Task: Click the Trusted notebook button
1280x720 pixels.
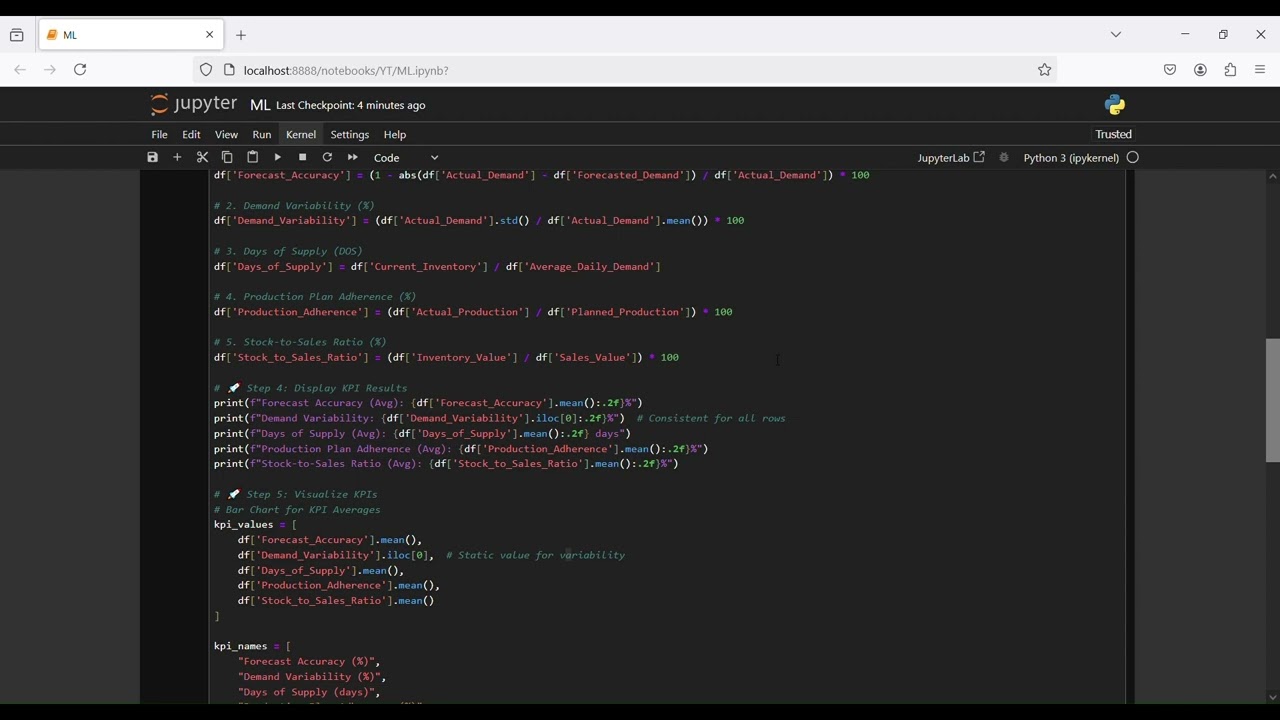Action: [1114, 135]
